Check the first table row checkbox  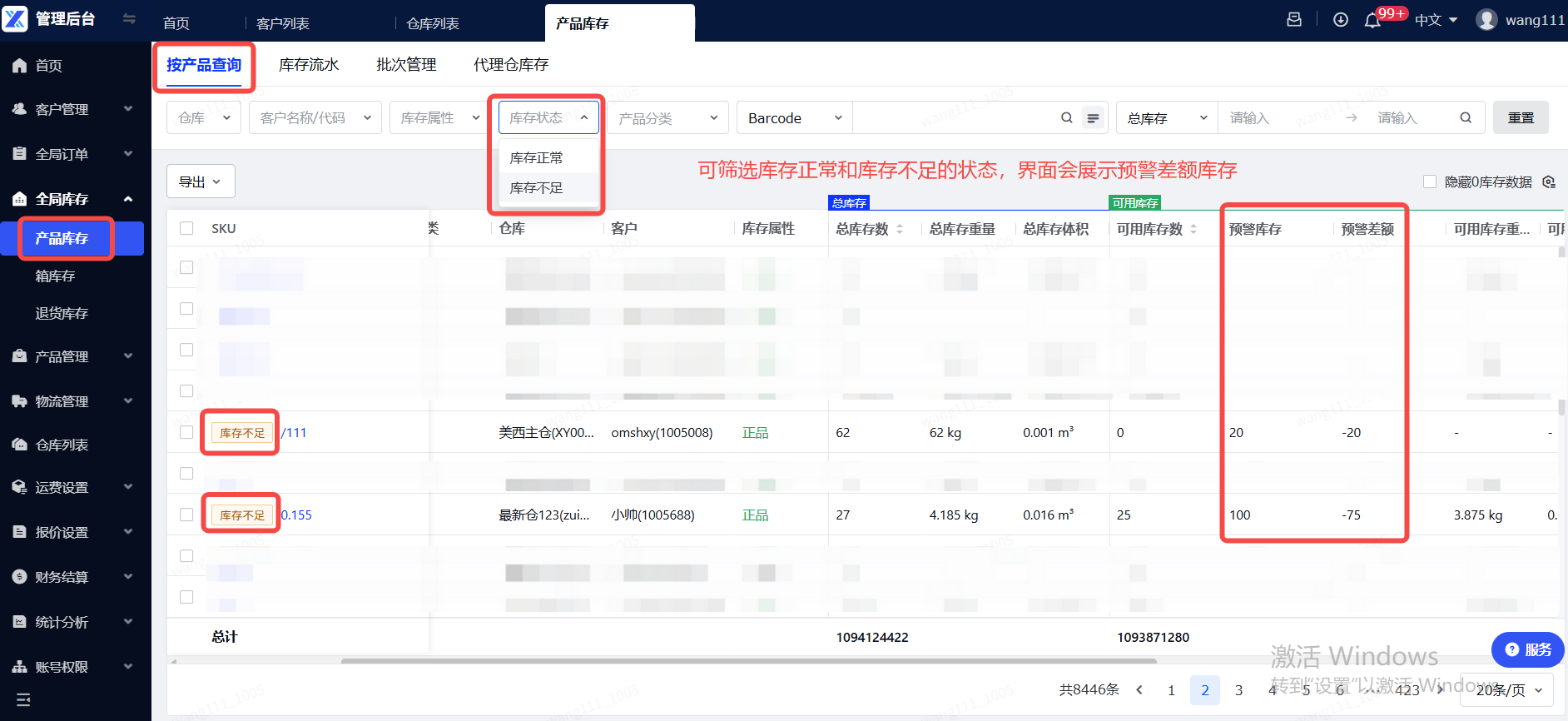(x=186, y=267)
